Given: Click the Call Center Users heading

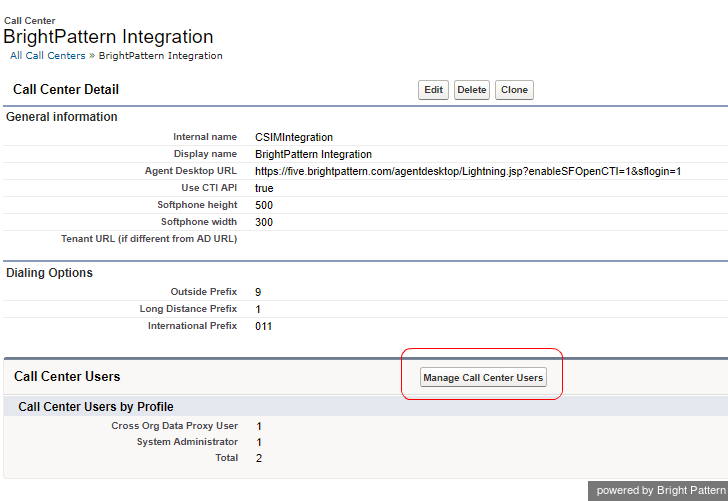Looking at the screenshot, I should 67,377.
